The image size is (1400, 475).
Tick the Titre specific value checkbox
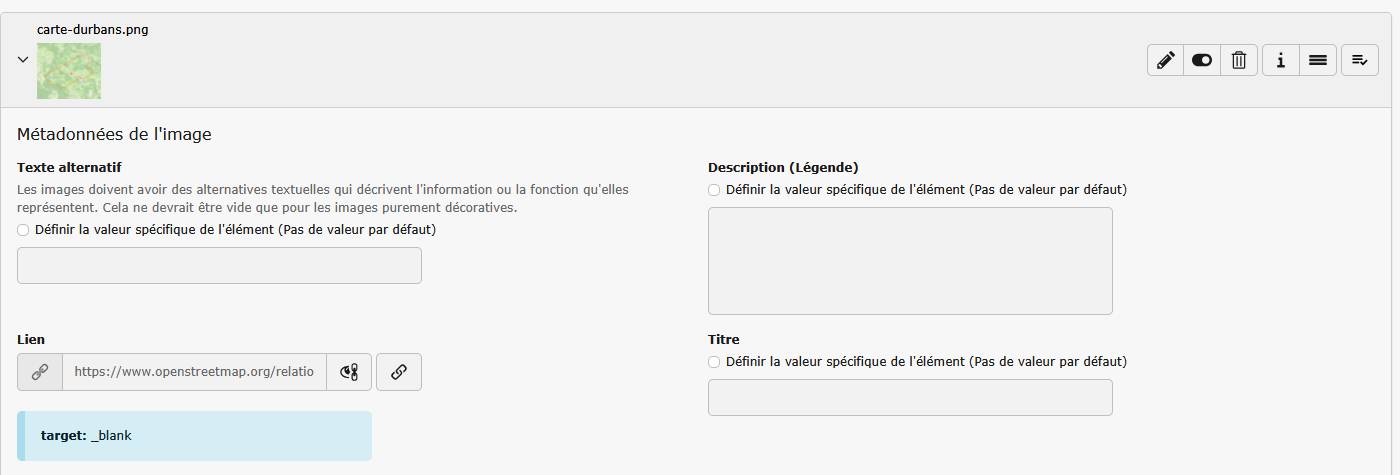(x=714, y=361)
